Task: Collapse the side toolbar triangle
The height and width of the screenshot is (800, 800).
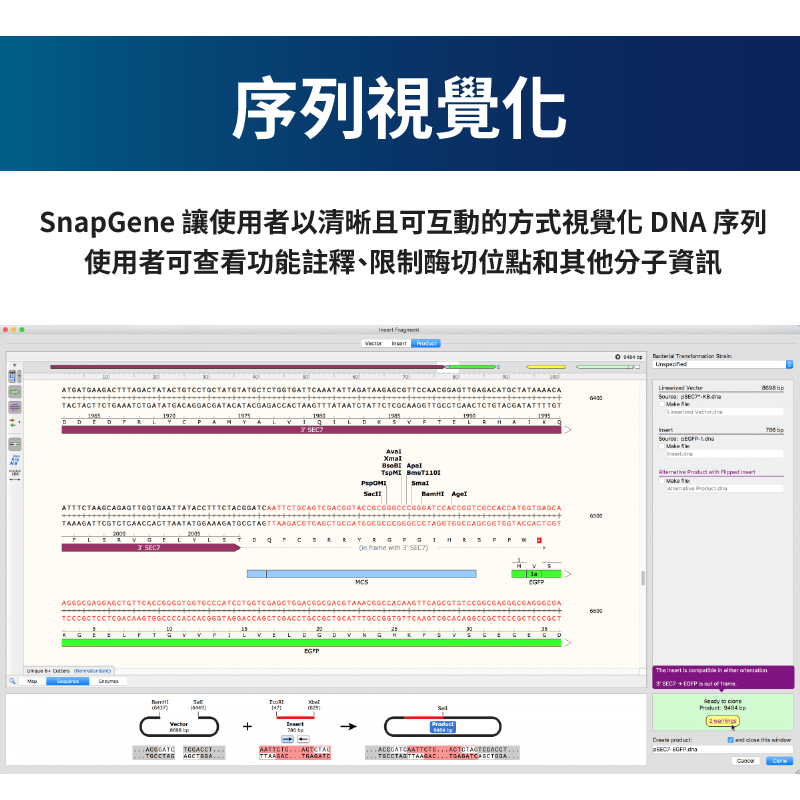Action: pos(14,365)
